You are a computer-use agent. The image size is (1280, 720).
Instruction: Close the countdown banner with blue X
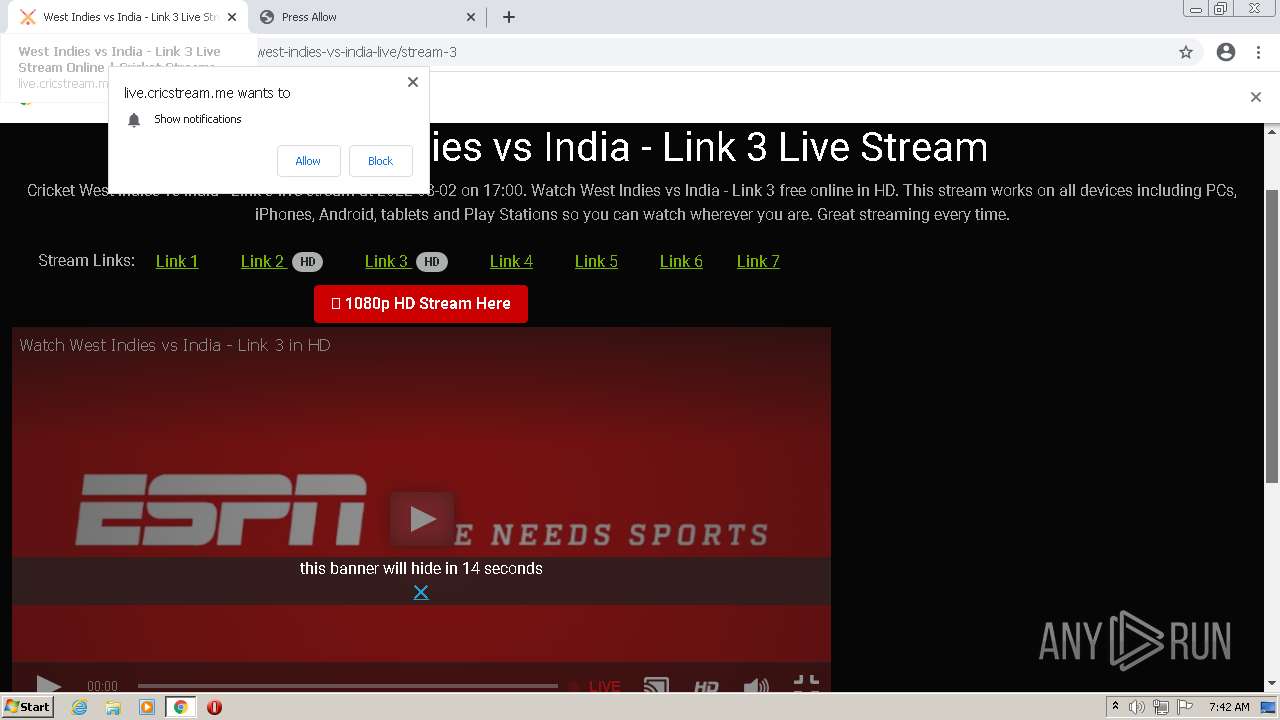421,592
